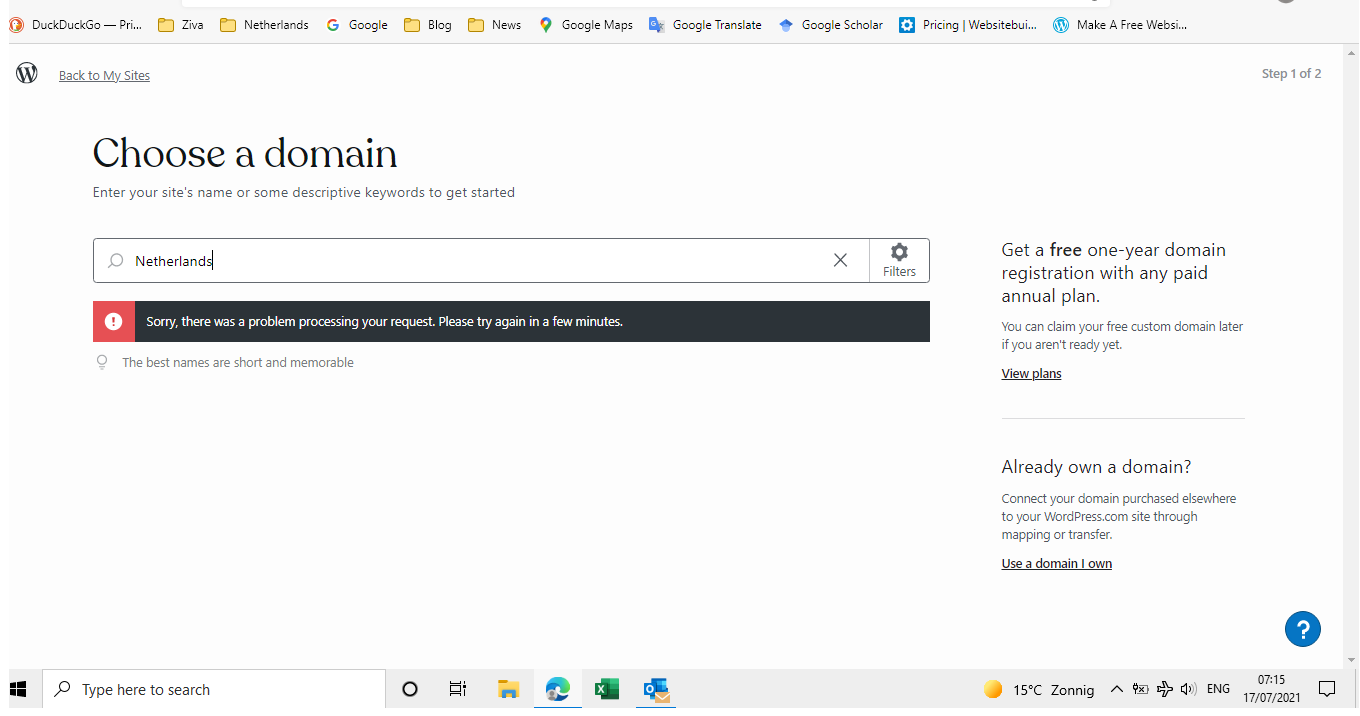Open the volume speaker tray icon

(x=1188, y=689)
